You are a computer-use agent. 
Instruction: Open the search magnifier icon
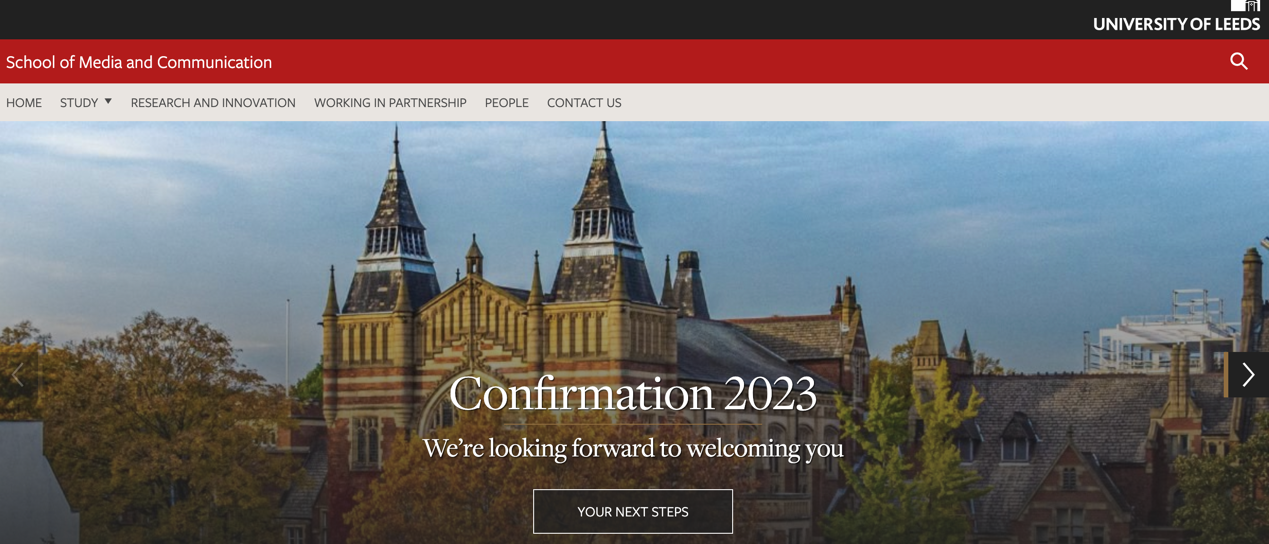[1238, 61]
